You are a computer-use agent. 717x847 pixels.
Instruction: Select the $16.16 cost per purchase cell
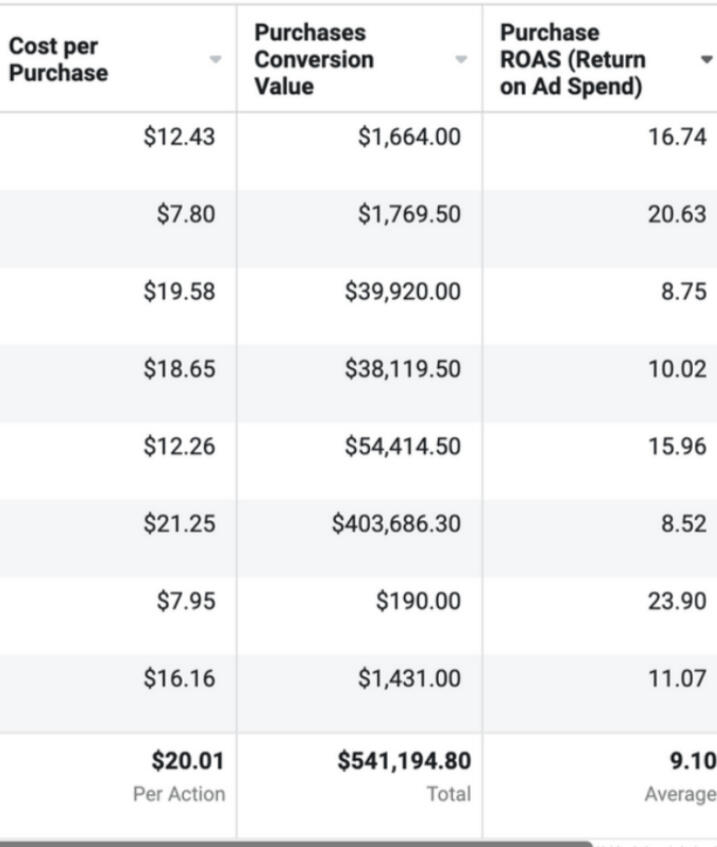point(179,679)
